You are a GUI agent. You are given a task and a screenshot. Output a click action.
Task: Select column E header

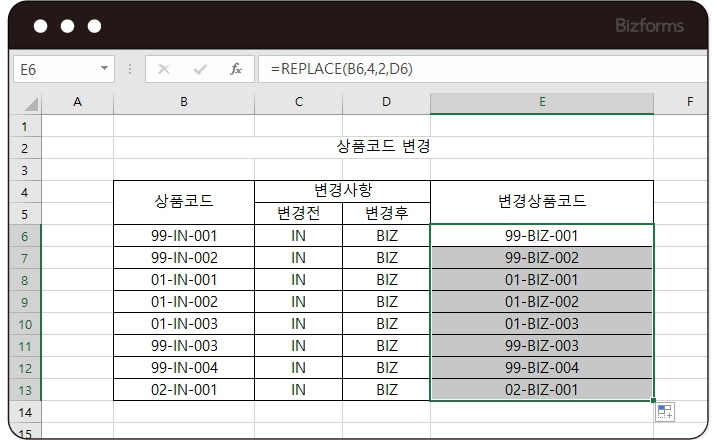click(x=542, y=102)
